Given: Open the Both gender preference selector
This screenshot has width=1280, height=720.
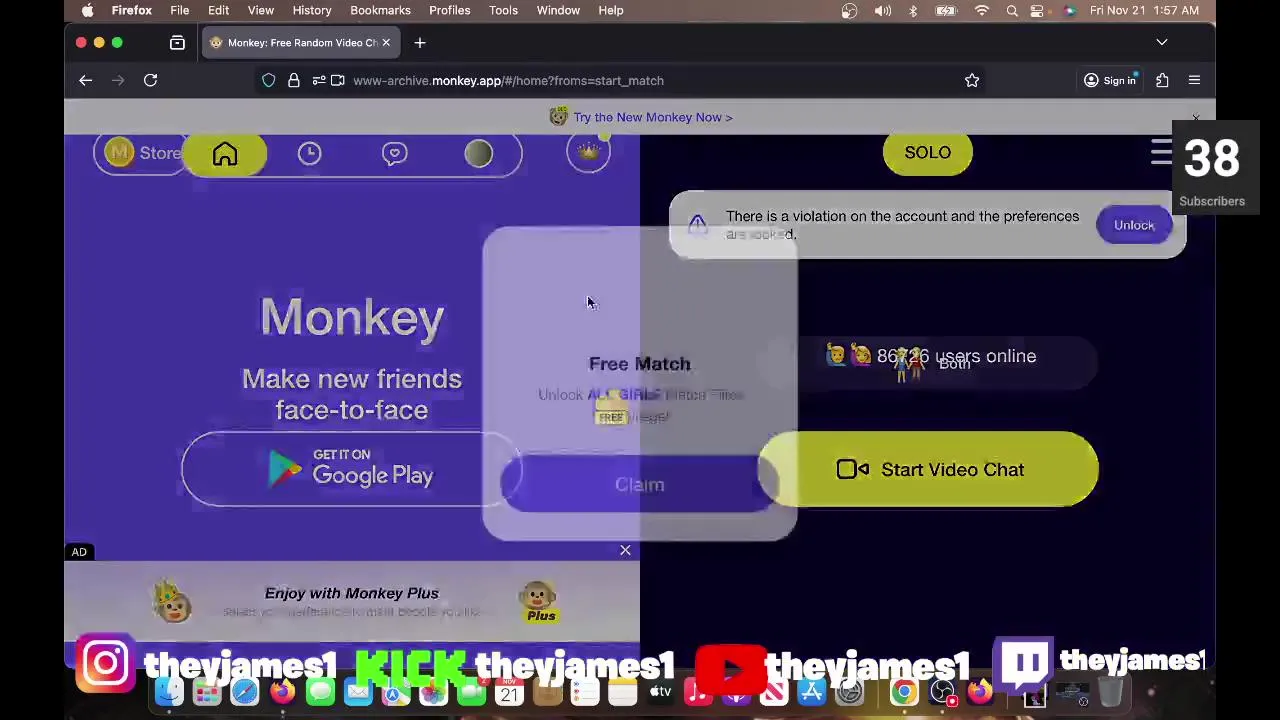Looking at the screenshot, I should tap(928, 363).
